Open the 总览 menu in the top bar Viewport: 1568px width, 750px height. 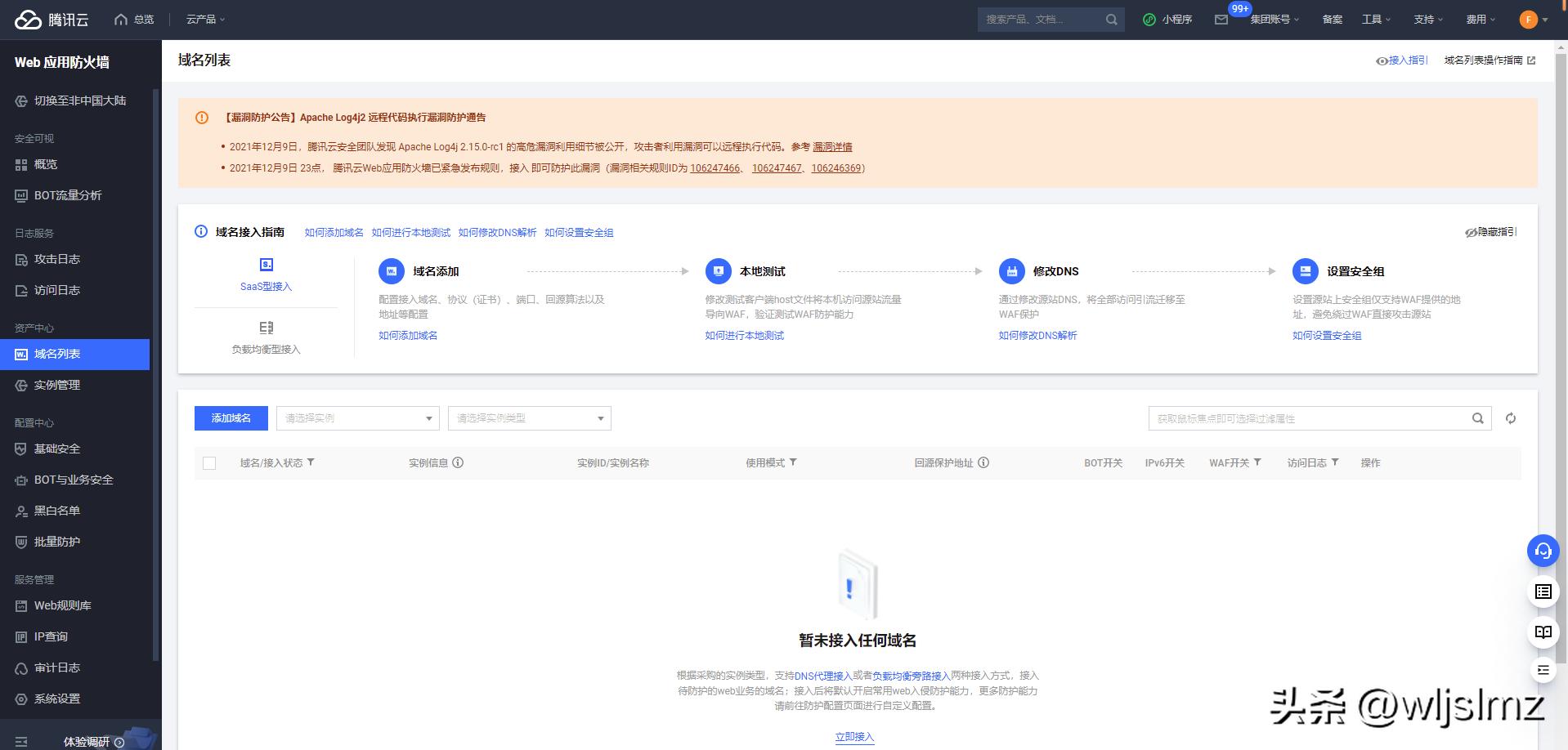click(x=134, y=19)
